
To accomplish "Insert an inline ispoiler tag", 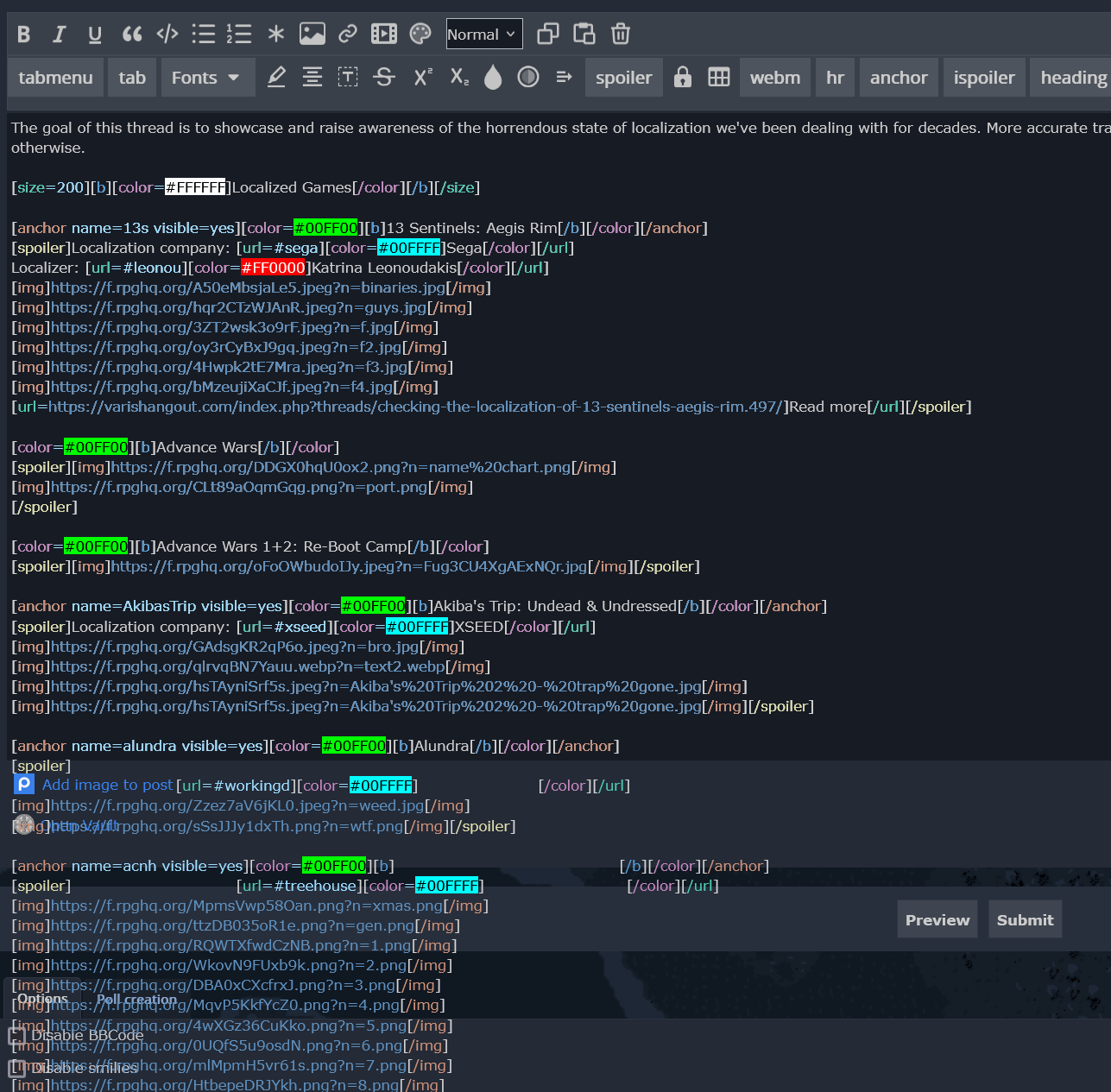I will tap(984, 78).
